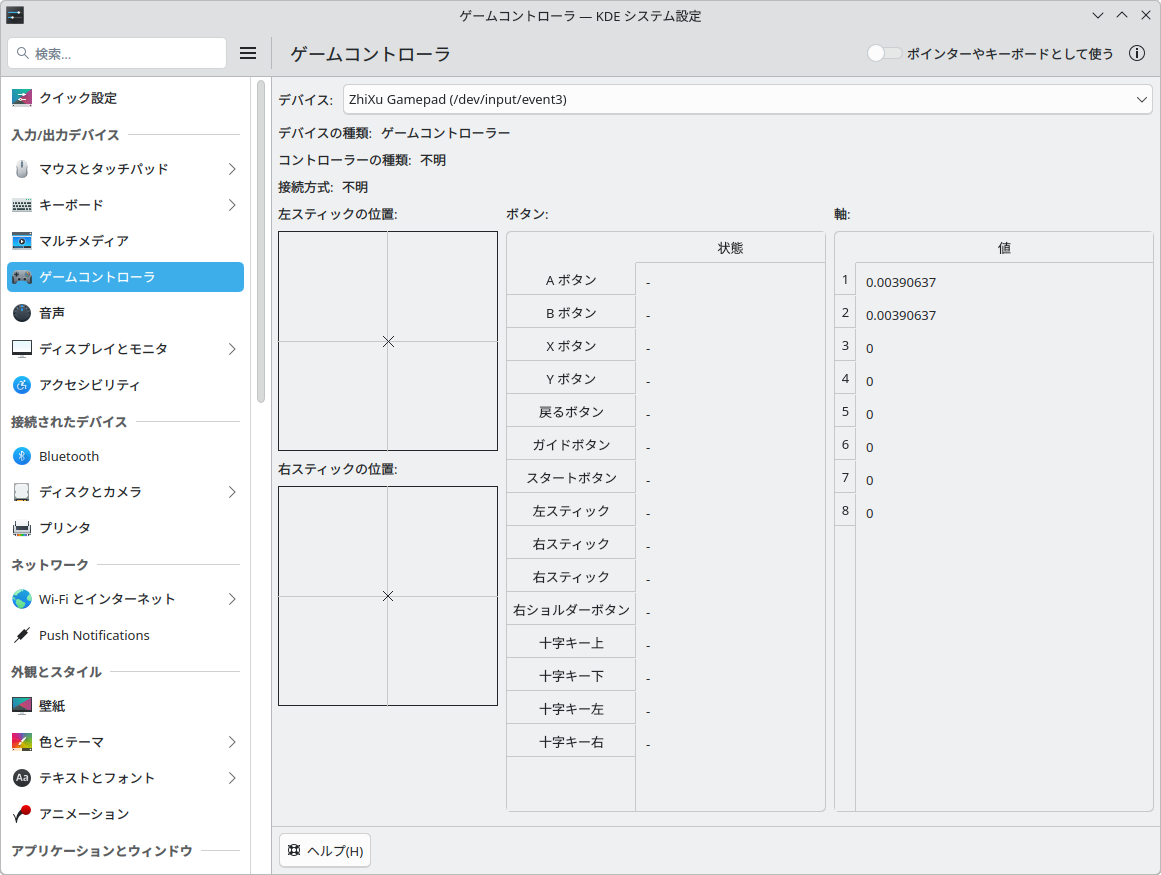Click the 左スティック row header
The width and height of the screenshot is (1161, 875).
click(x=571, y=511)
